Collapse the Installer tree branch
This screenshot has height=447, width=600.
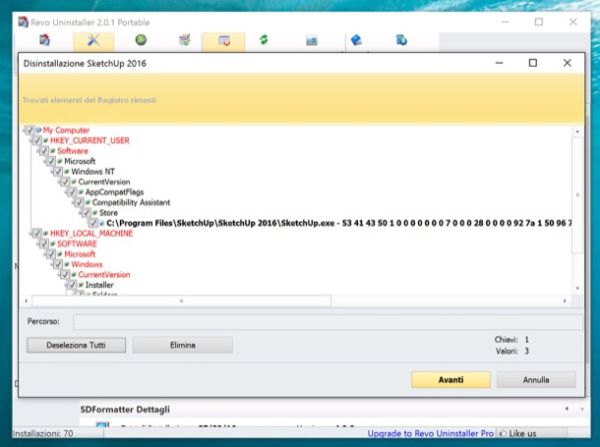pos(66,285)
